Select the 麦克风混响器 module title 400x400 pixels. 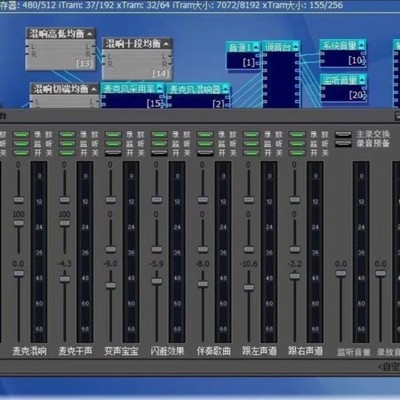click(x=195, y=89)
